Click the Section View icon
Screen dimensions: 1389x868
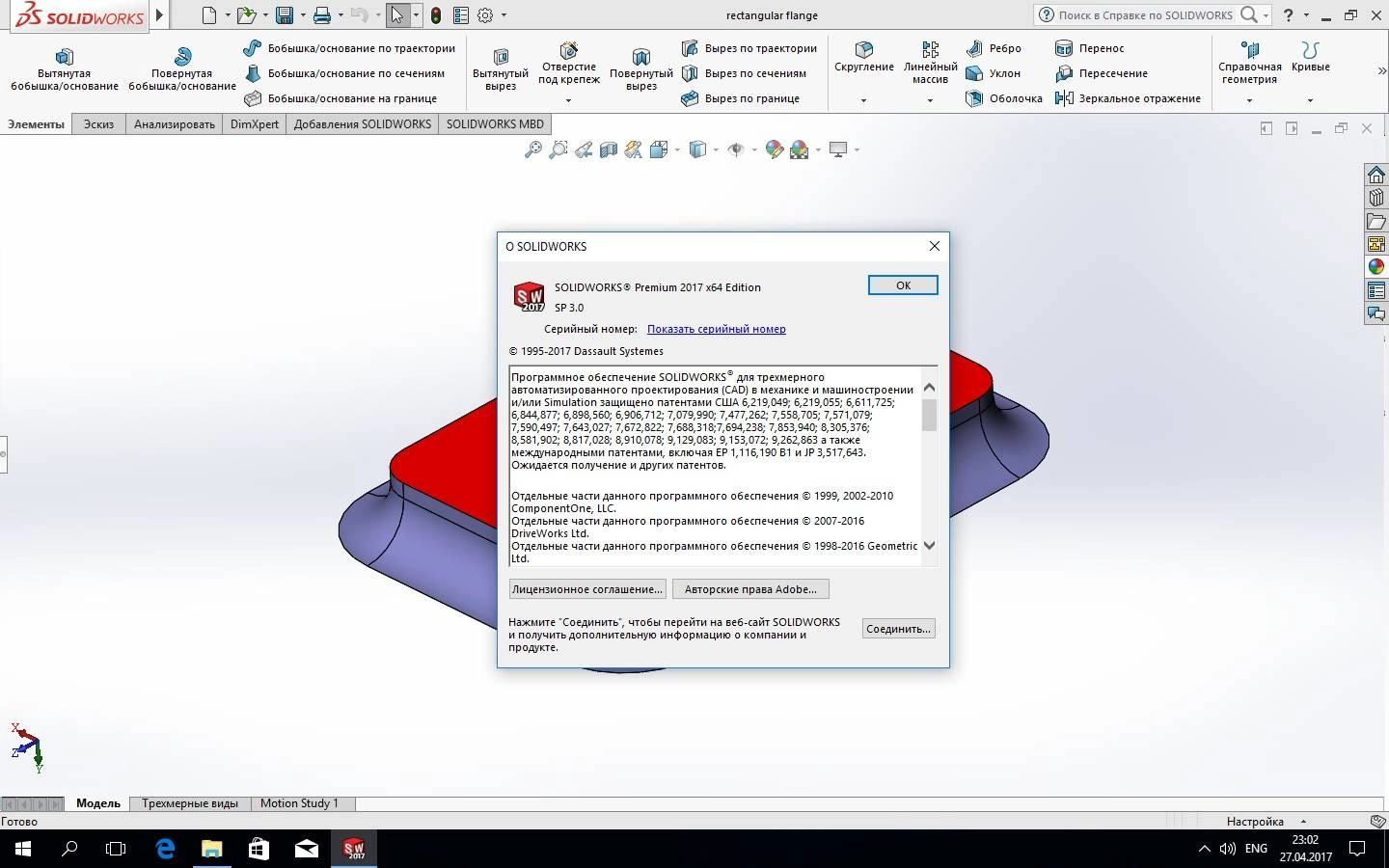[608, 149]
